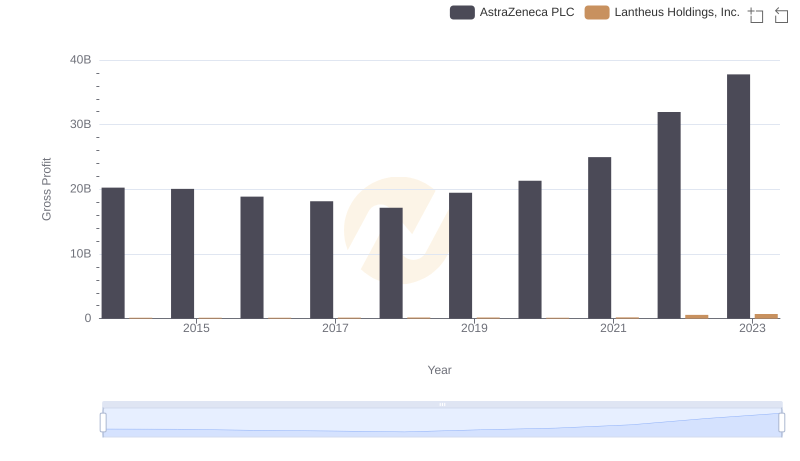Viewport: 800px width, 461px height.
Task: Click the AstraZeneca dark legend swatch
Action: (462, 12)
